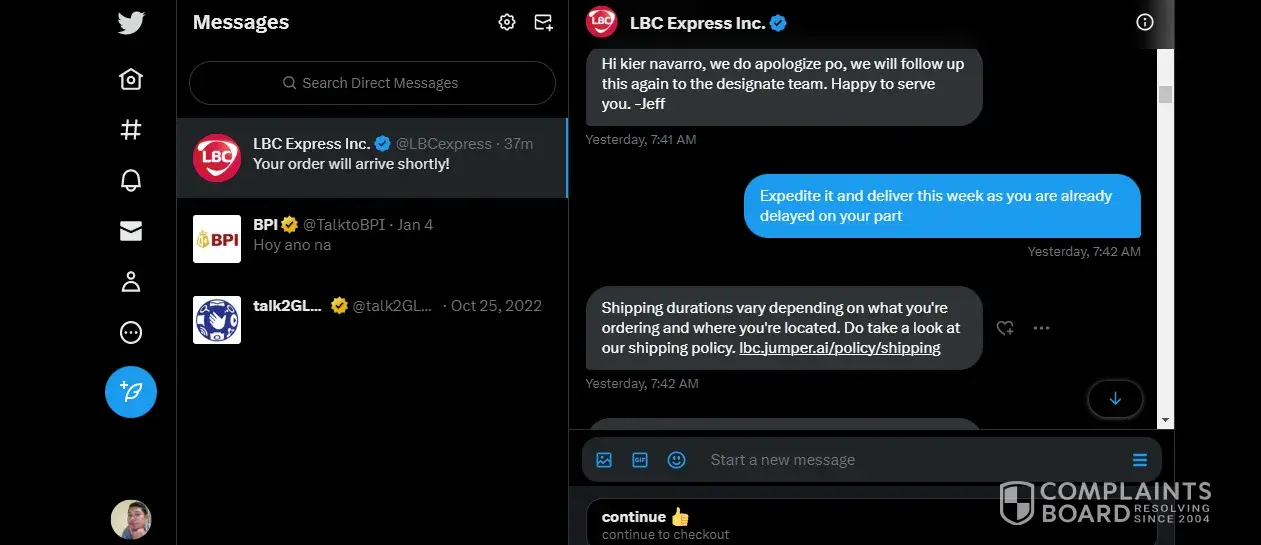Click the chat scrollbar thumb
Image resolution: width=1261 pixels, height=545 pixels.
(1165, 95)
